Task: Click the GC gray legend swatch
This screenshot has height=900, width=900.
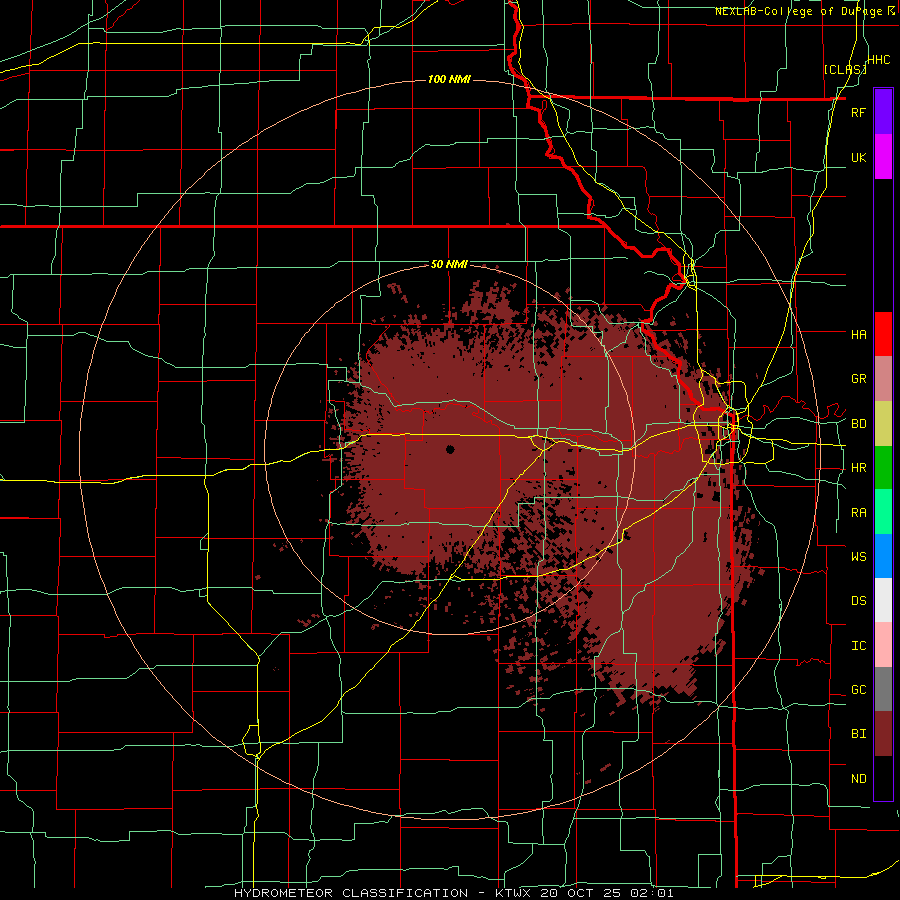Action: pyautogui.click(x=883, y=689)
